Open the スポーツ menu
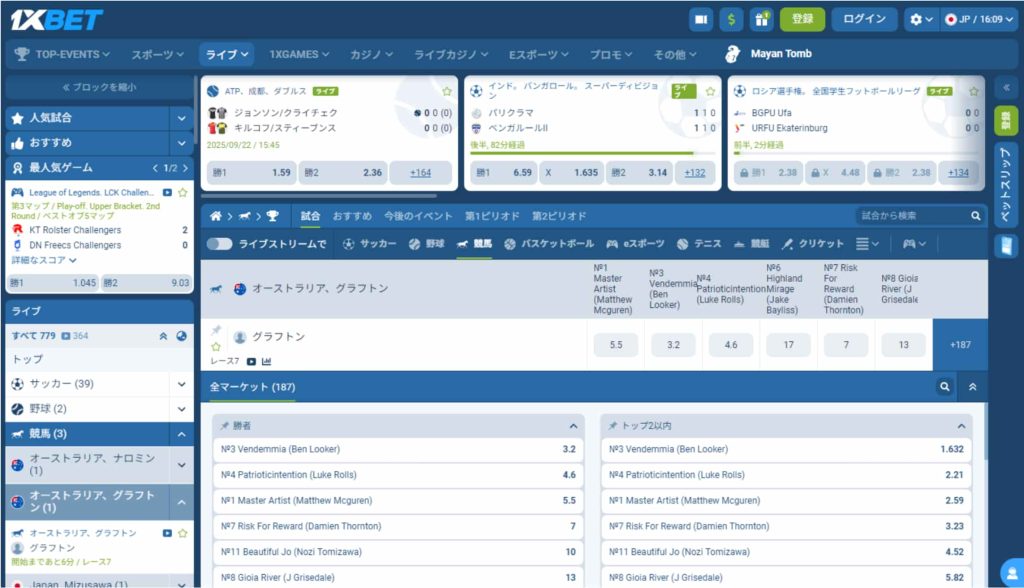This screenshot has height=588, width=1024. point(157,54)
